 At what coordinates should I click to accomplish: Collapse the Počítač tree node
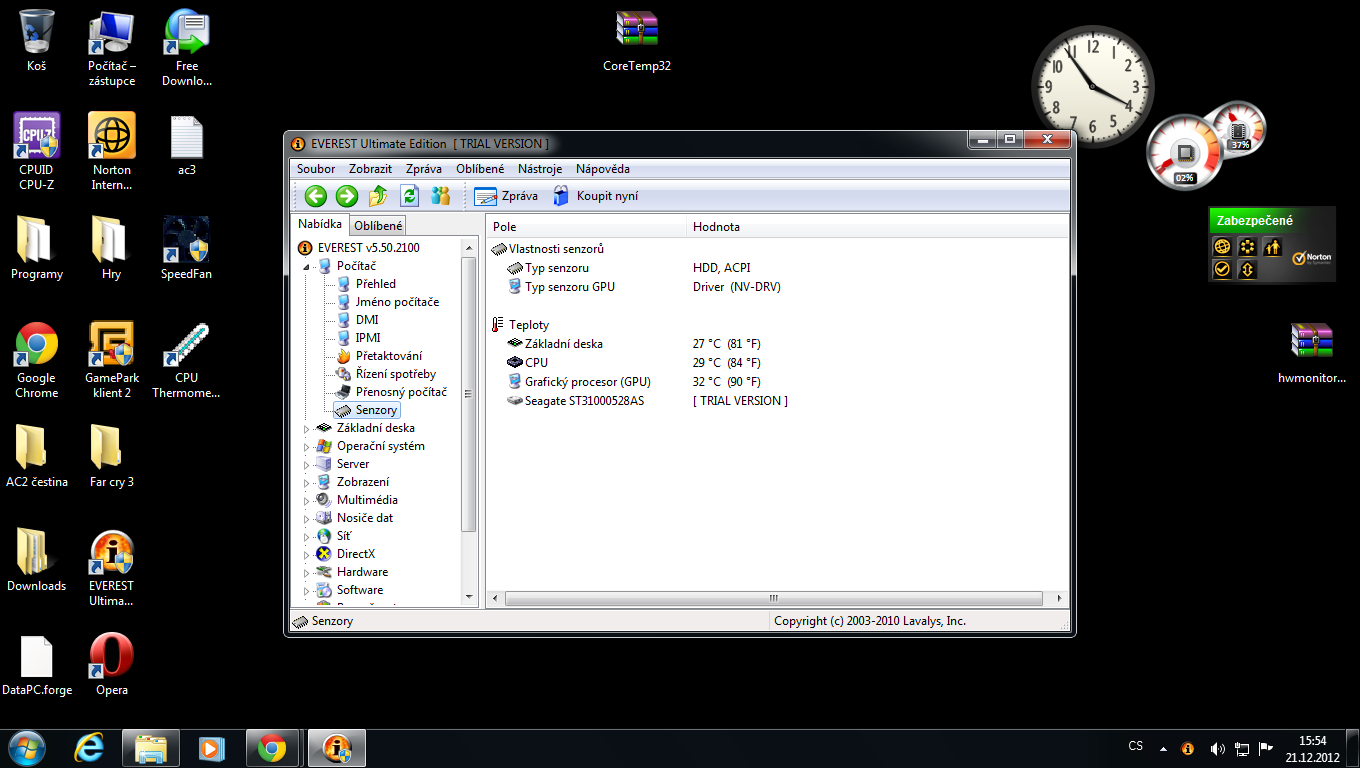pyautogui.click(x=307, y=266)
